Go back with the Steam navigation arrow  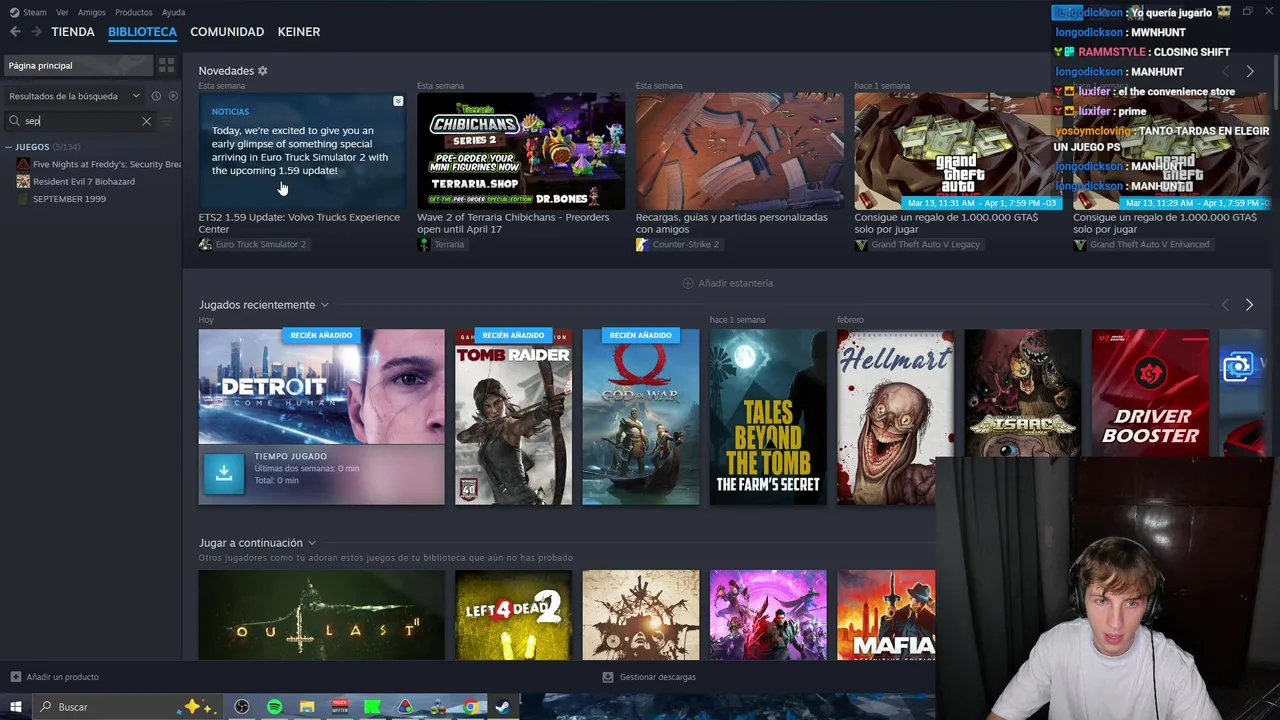(15, 32)
